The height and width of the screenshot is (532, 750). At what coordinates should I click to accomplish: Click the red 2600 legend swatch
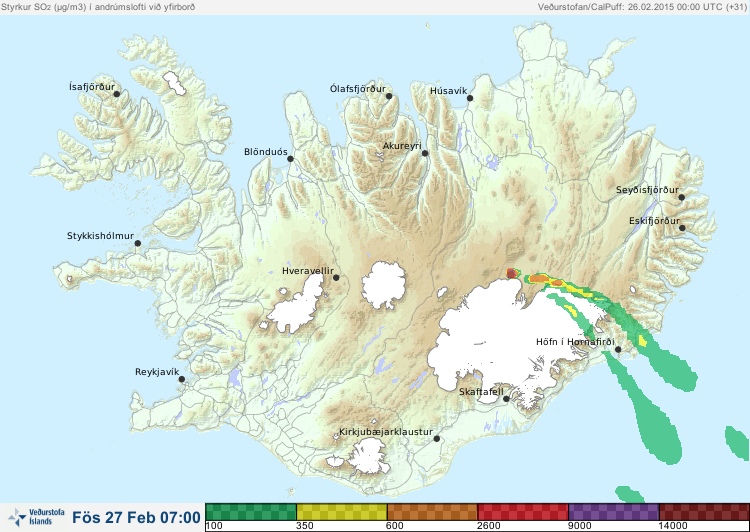click(523, 512)
